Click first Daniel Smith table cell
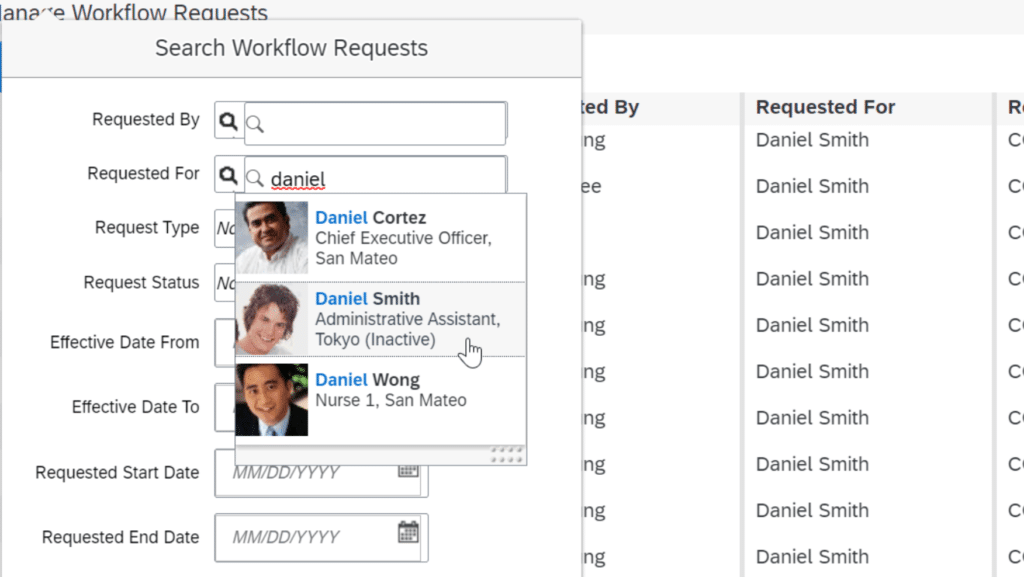The width and height of the screenshot is (1024, 577). 812,140
